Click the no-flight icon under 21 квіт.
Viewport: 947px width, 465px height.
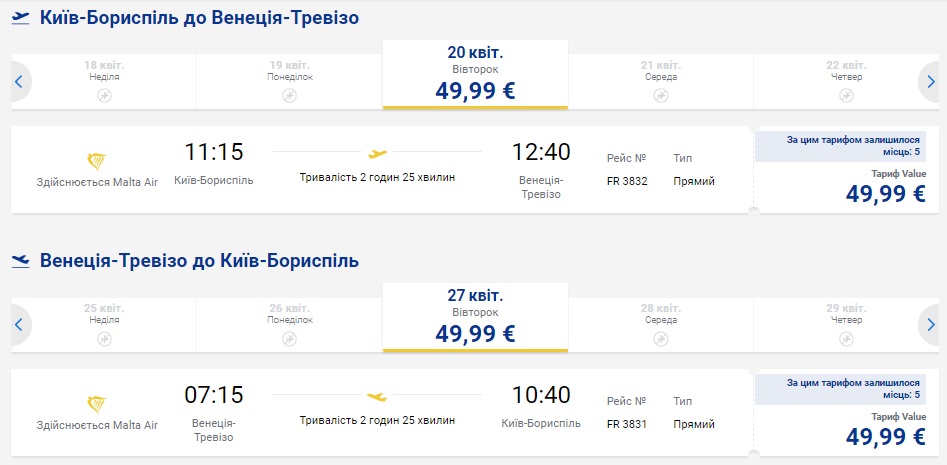pyautogui.click(x=660, y=95)
